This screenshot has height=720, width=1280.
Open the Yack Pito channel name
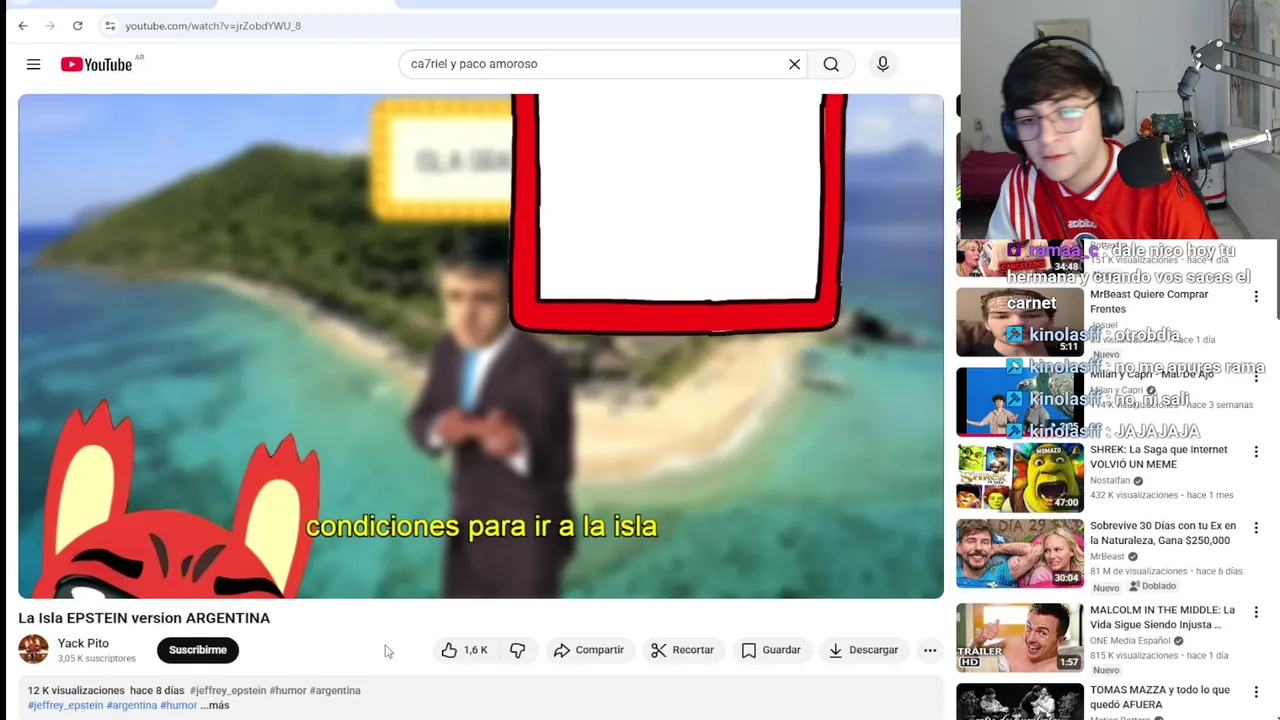click(x=83, y=643)
